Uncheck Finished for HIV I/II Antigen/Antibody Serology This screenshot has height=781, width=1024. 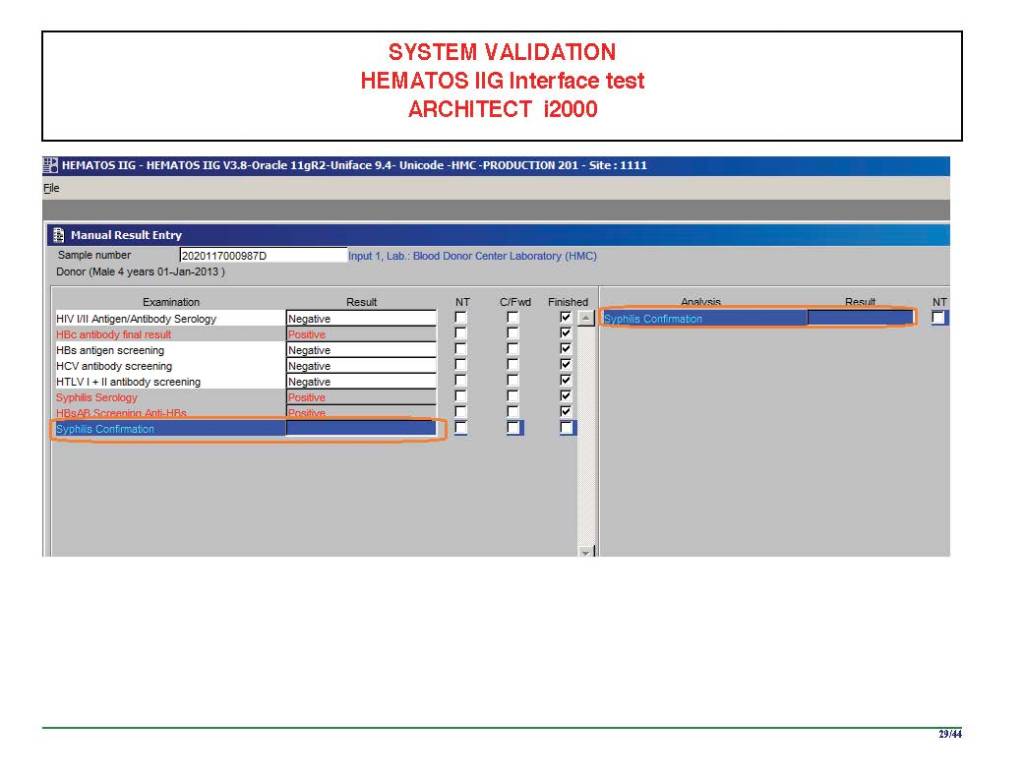pos(566,318)
